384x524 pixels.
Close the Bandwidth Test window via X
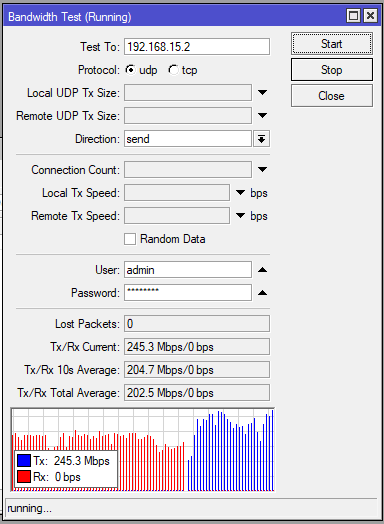tap(370, 16)
